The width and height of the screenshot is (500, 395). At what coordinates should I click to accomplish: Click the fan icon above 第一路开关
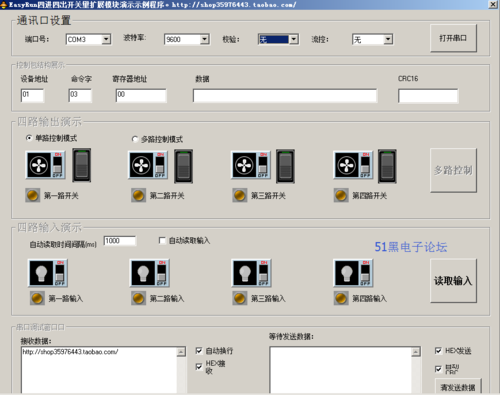pyautogui.click(x=46, y=165)
